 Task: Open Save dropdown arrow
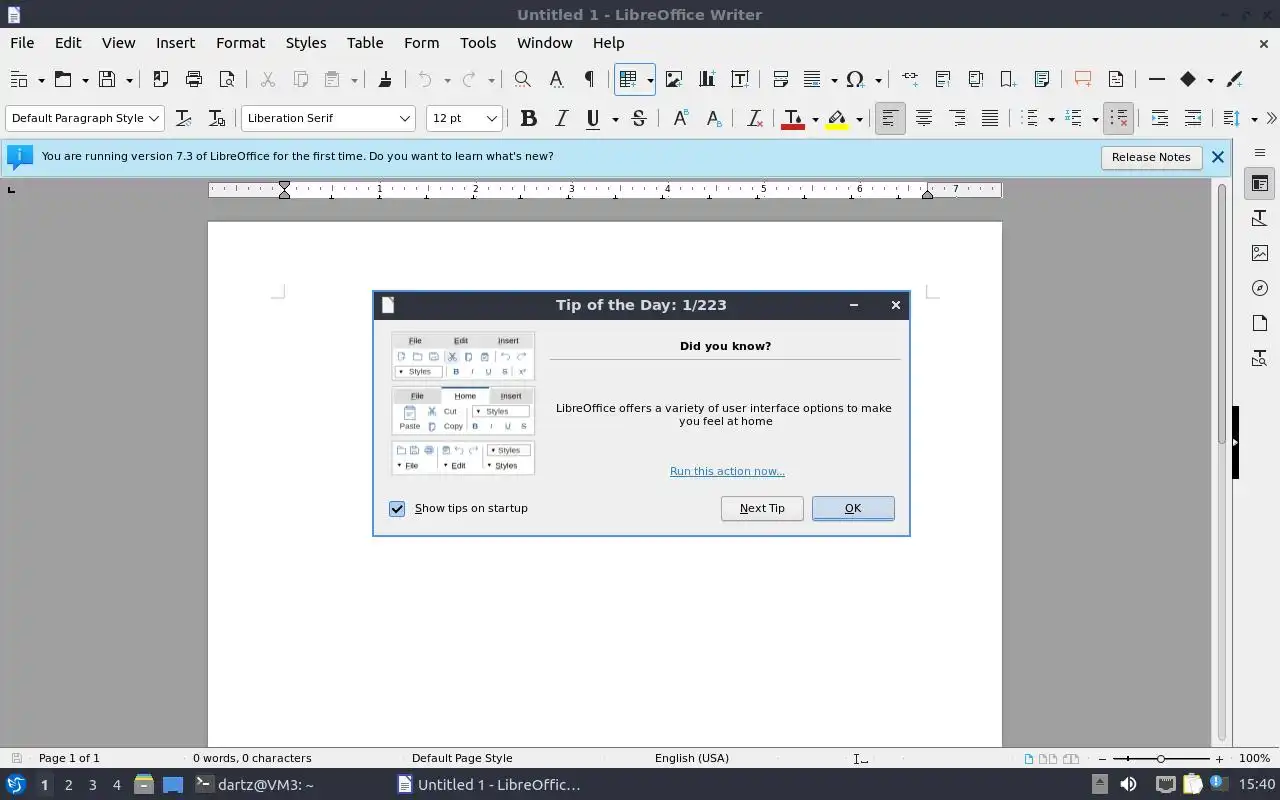point(129,80)
